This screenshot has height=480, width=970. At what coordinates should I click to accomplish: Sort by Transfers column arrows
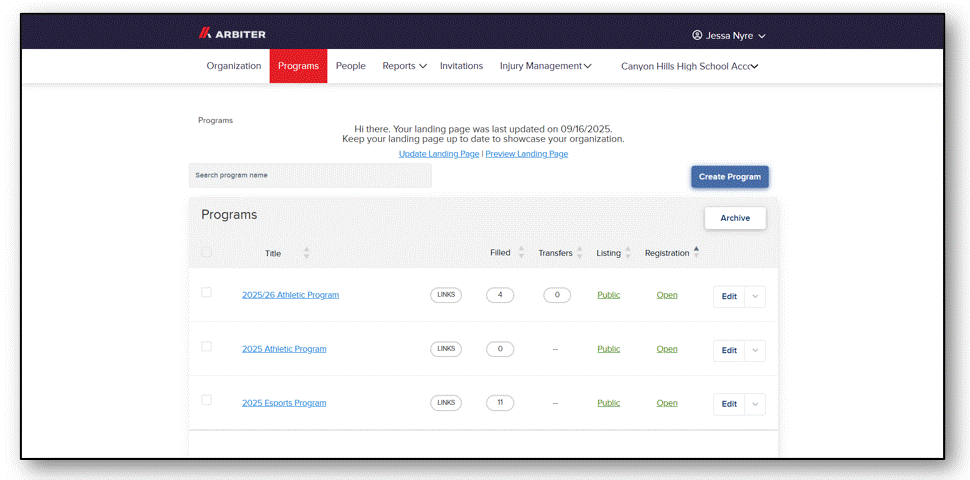tap(580, 252)
